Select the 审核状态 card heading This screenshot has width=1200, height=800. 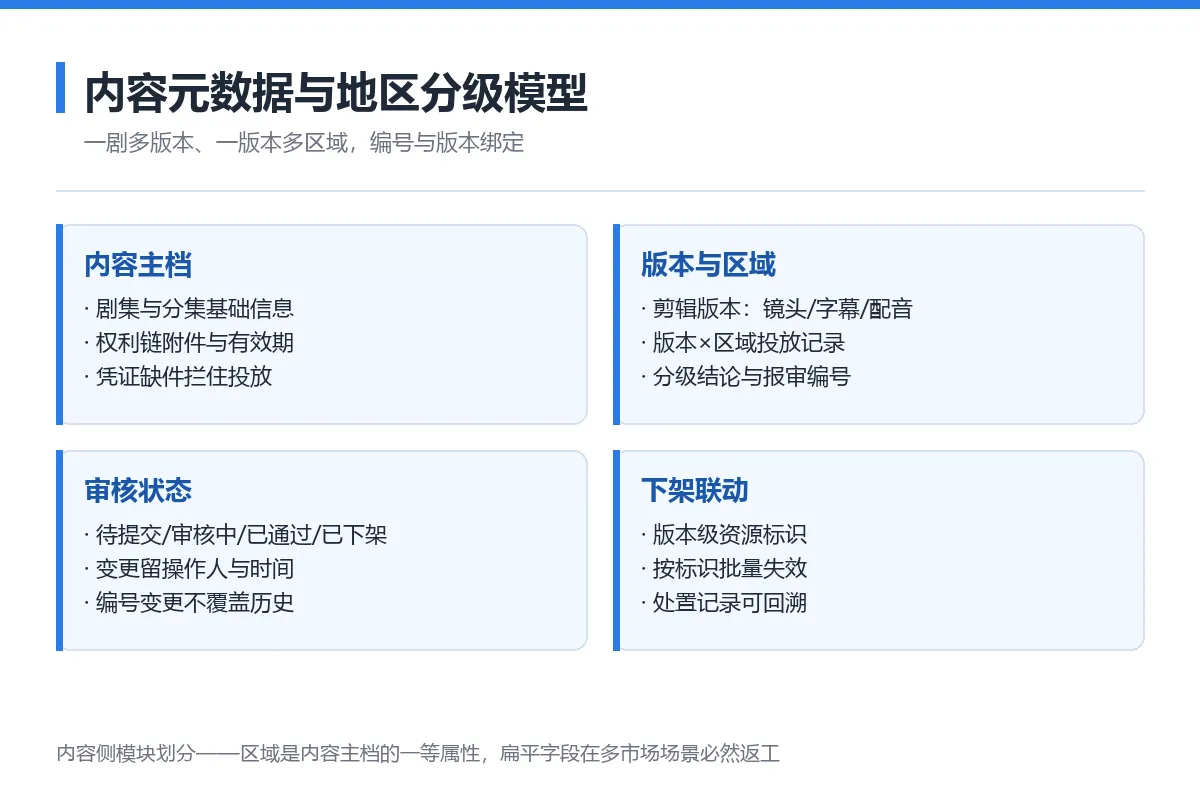(x=138, y=491)
